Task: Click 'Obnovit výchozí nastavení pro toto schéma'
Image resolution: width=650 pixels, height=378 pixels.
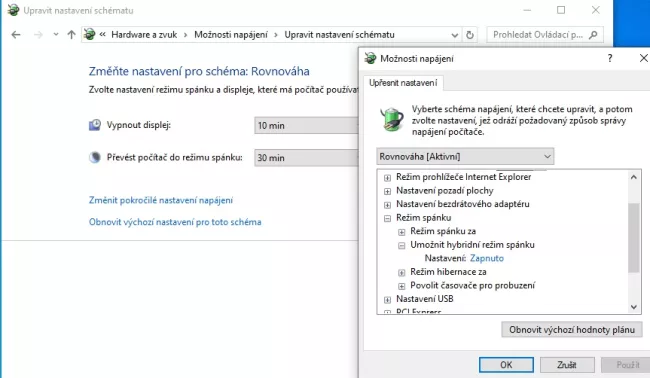Action: (175, 222)
